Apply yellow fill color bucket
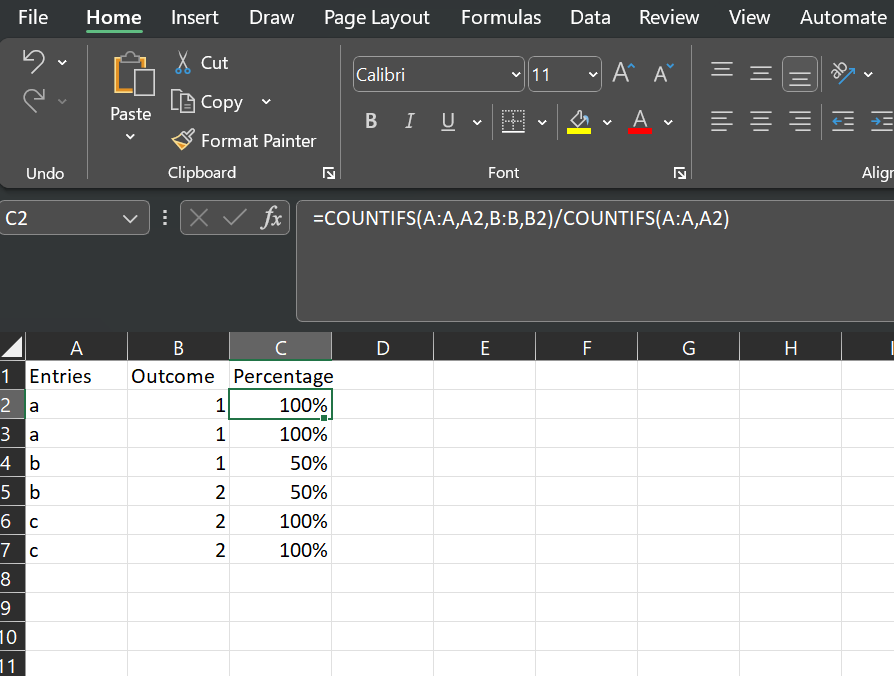The width and height of the screenshot is (894, 676). [x=579, y=122]
